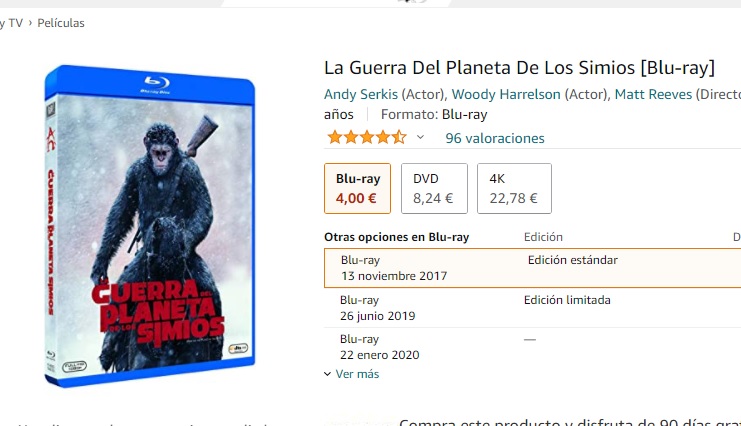Click the chevron icon before Ver más
The image size is (741, 426).
click(x=327, y=374)
